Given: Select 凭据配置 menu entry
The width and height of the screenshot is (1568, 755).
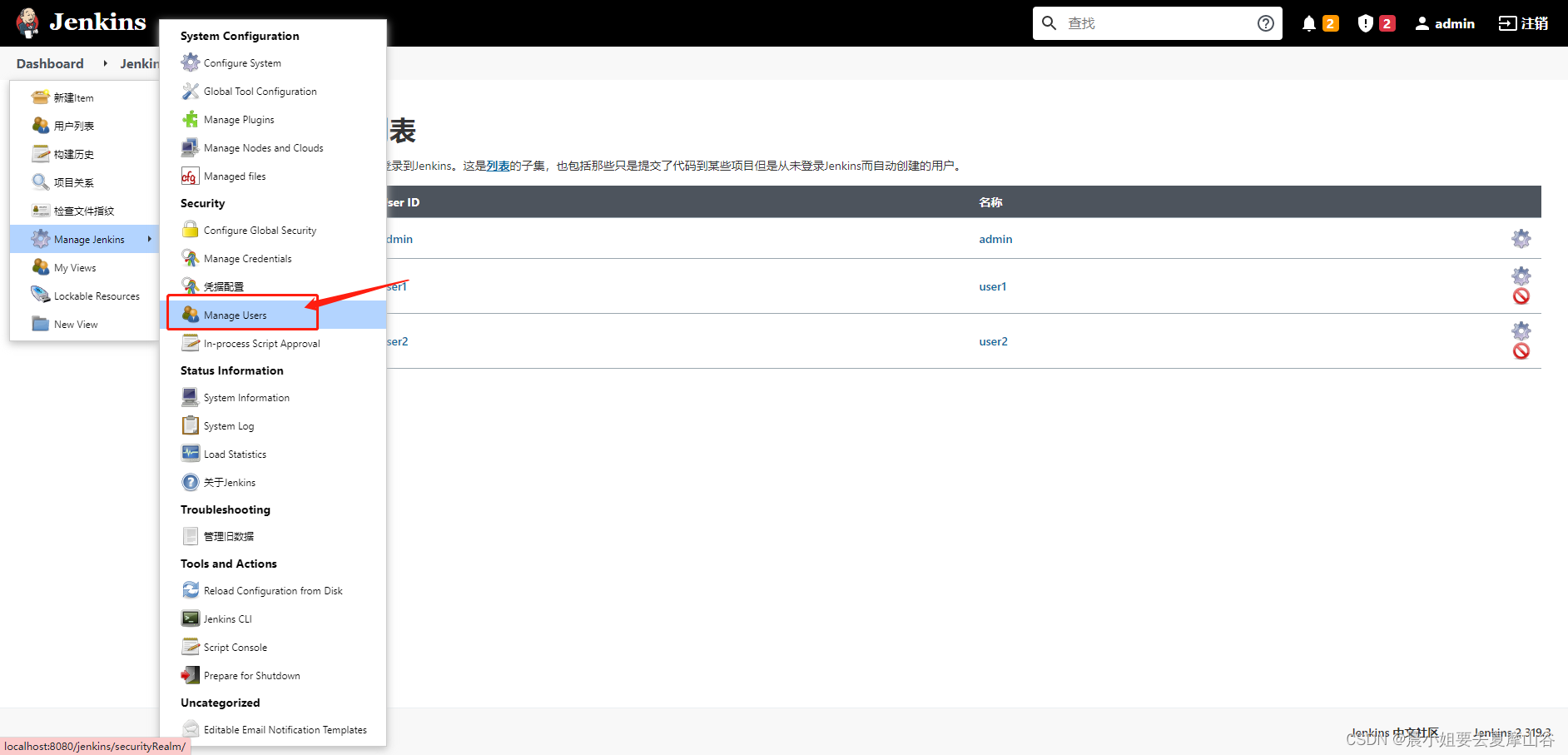Looking at the screenshot, I should pos(273,286).
